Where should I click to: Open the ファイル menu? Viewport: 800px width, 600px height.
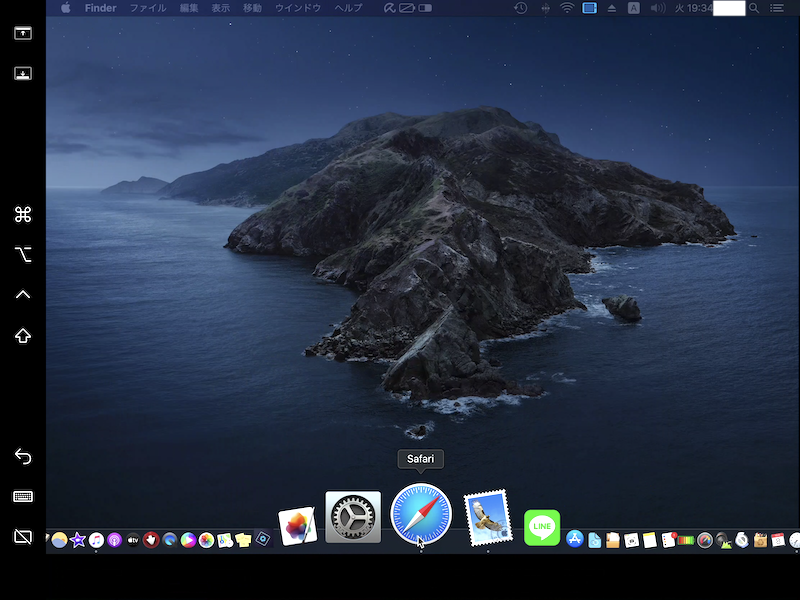[x=148, y=8]
